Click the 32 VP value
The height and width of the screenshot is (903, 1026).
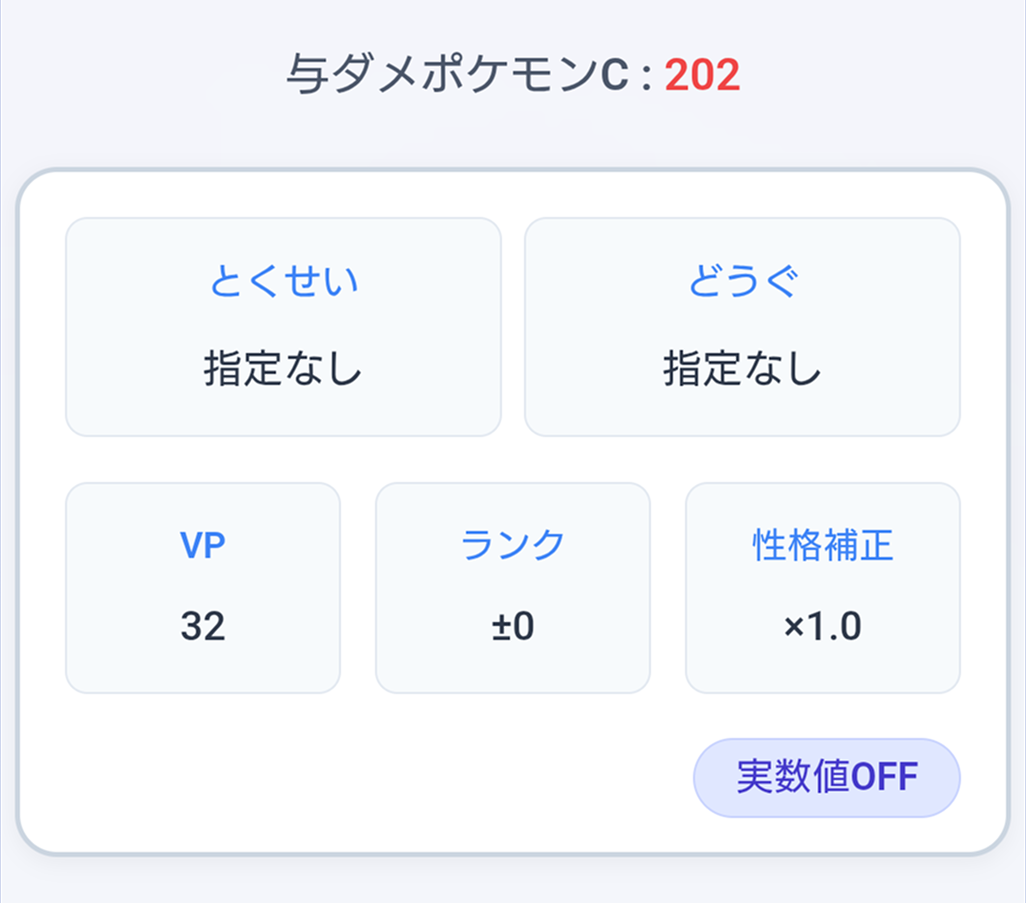tap(202, 627)
